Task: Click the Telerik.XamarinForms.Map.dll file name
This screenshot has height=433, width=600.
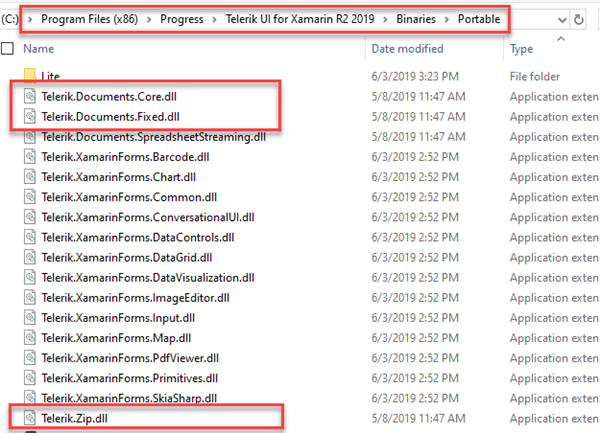Action: pyautogui.click(x=116, y=338)
